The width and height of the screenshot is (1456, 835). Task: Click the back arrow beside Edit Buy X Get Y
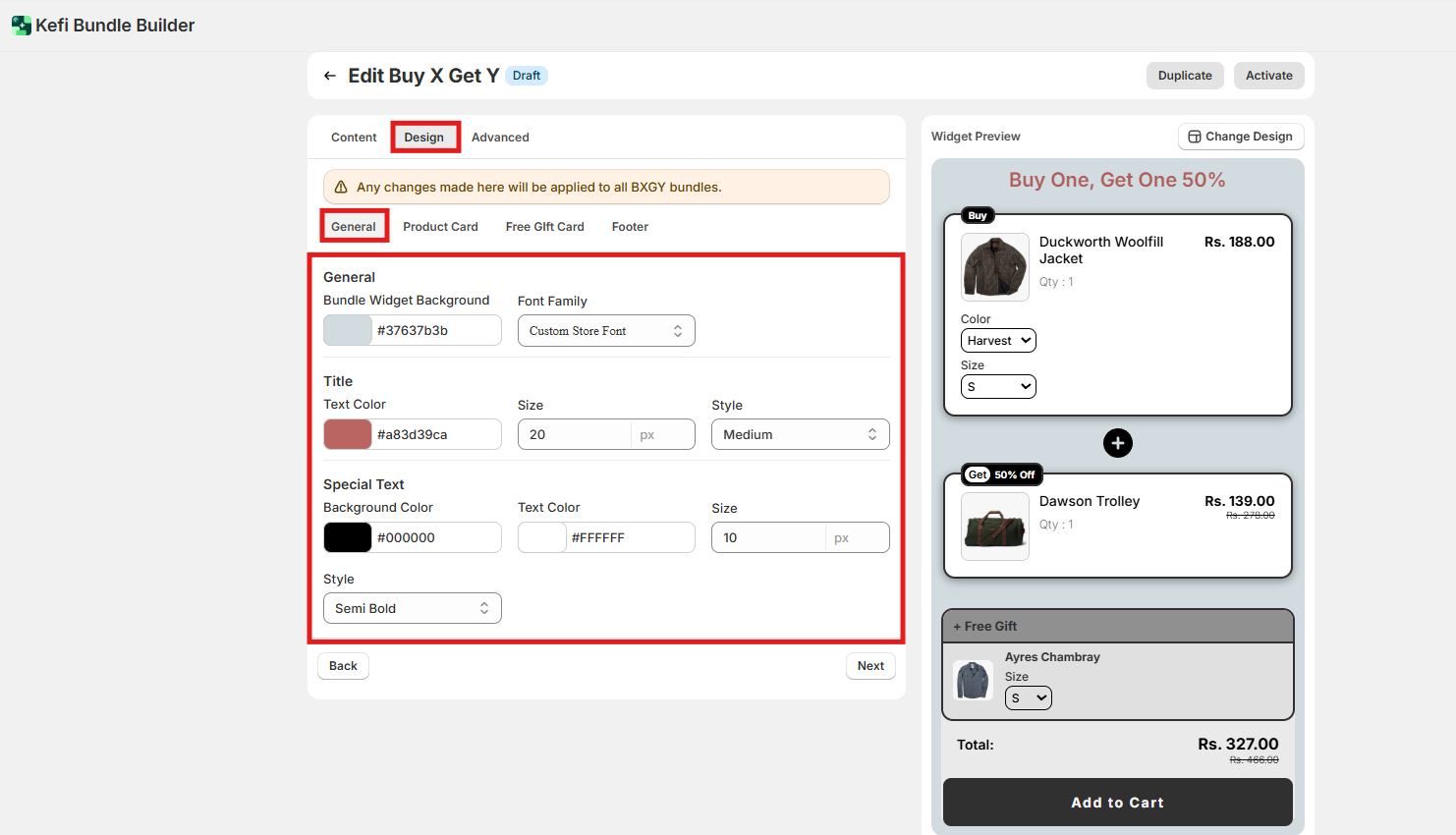pyautogui.click(x=330, y=76)
